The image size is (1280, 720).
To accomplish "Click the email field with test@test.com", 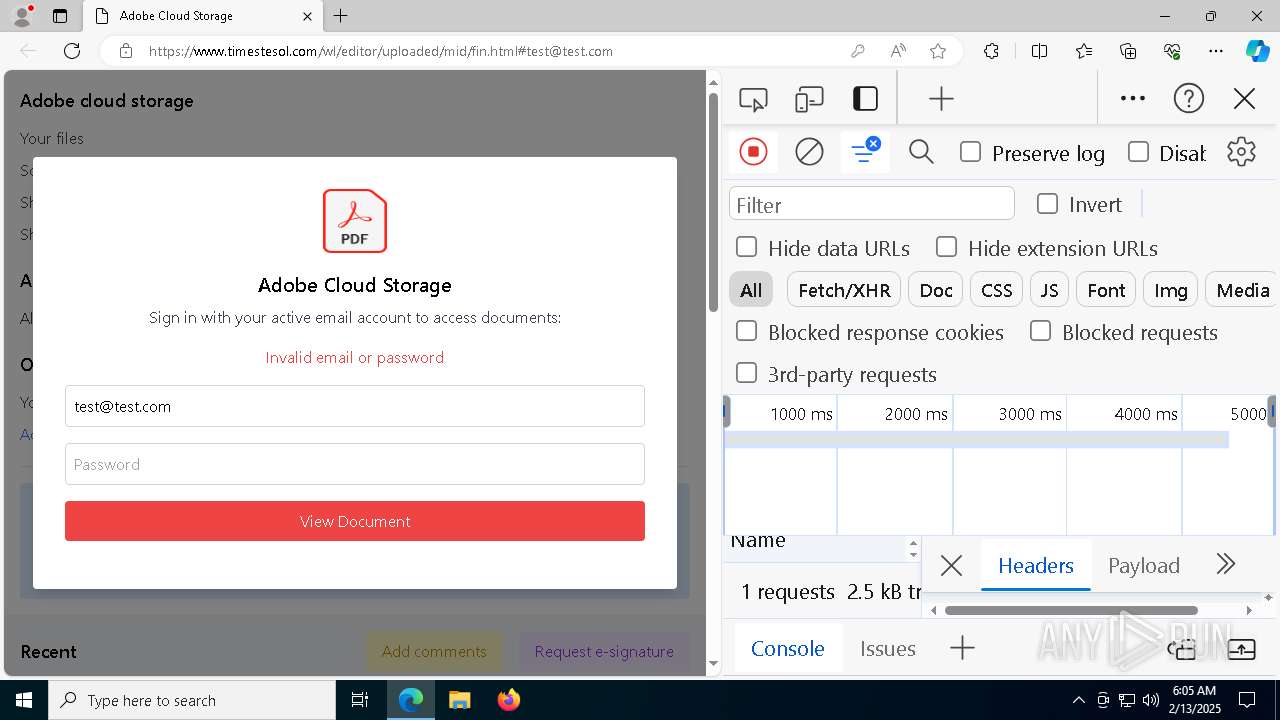I will point(355,406).
